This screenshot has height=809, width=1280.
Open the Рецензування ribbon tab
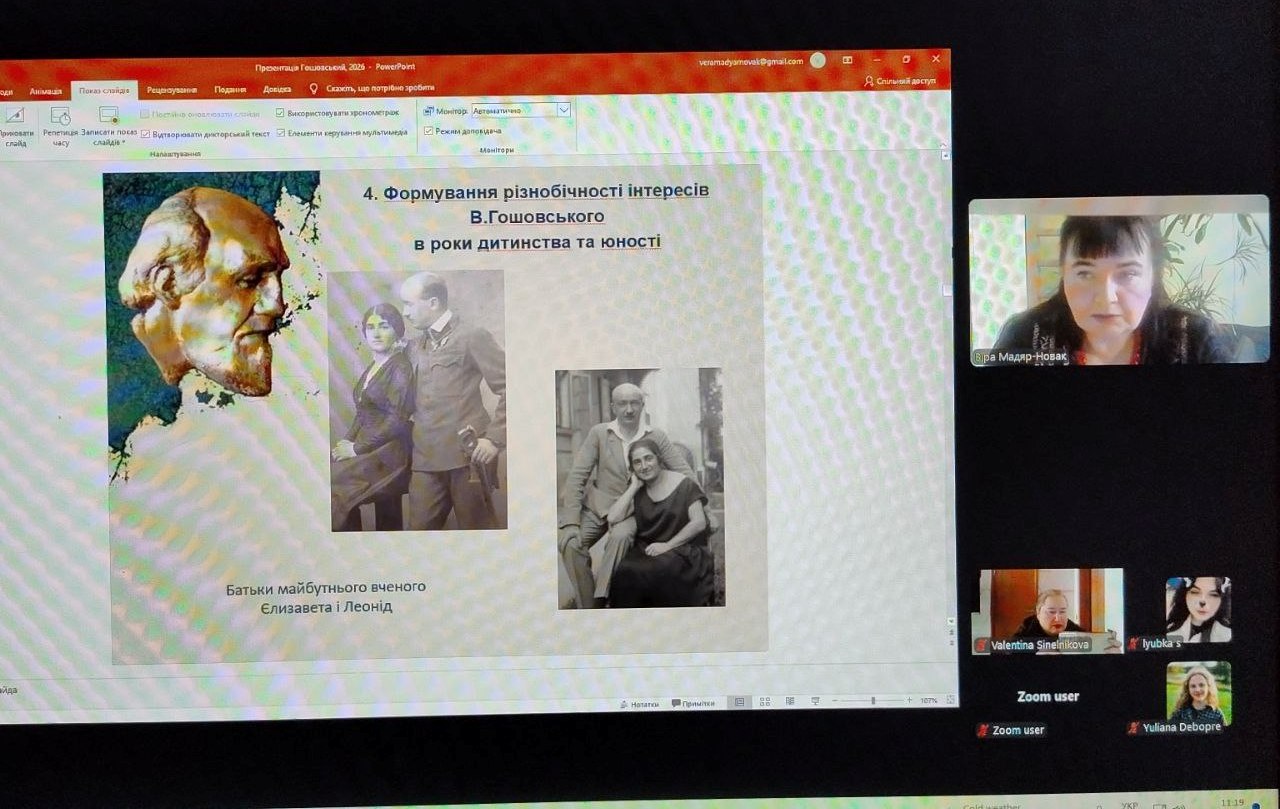pyautogui.click(x=172, y=90)
